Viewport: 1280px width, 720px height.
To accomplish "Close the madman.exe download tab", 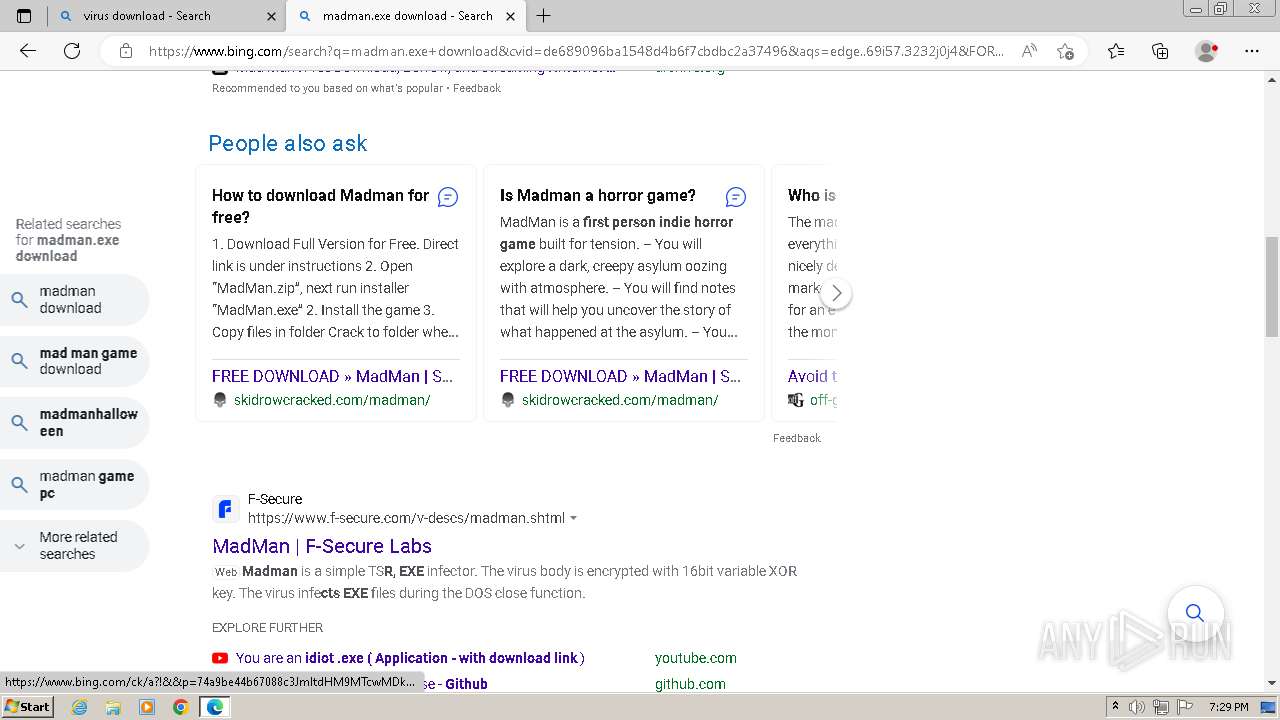I will (511, 16).
